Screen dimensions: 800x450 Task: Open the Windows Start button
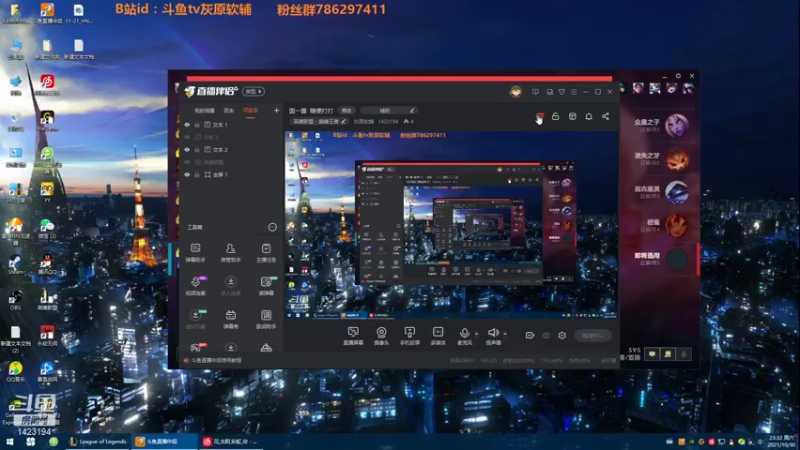tap(9, 442)
